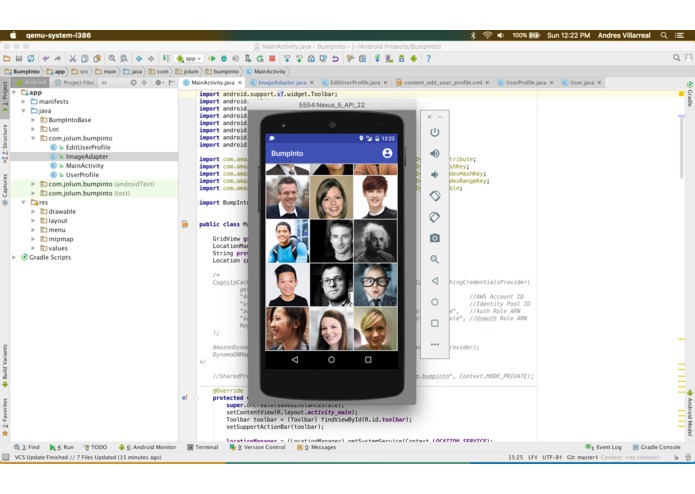This screenshot has height=494, width=695.
Task: Open the Event Log
Action: (604, 447)
